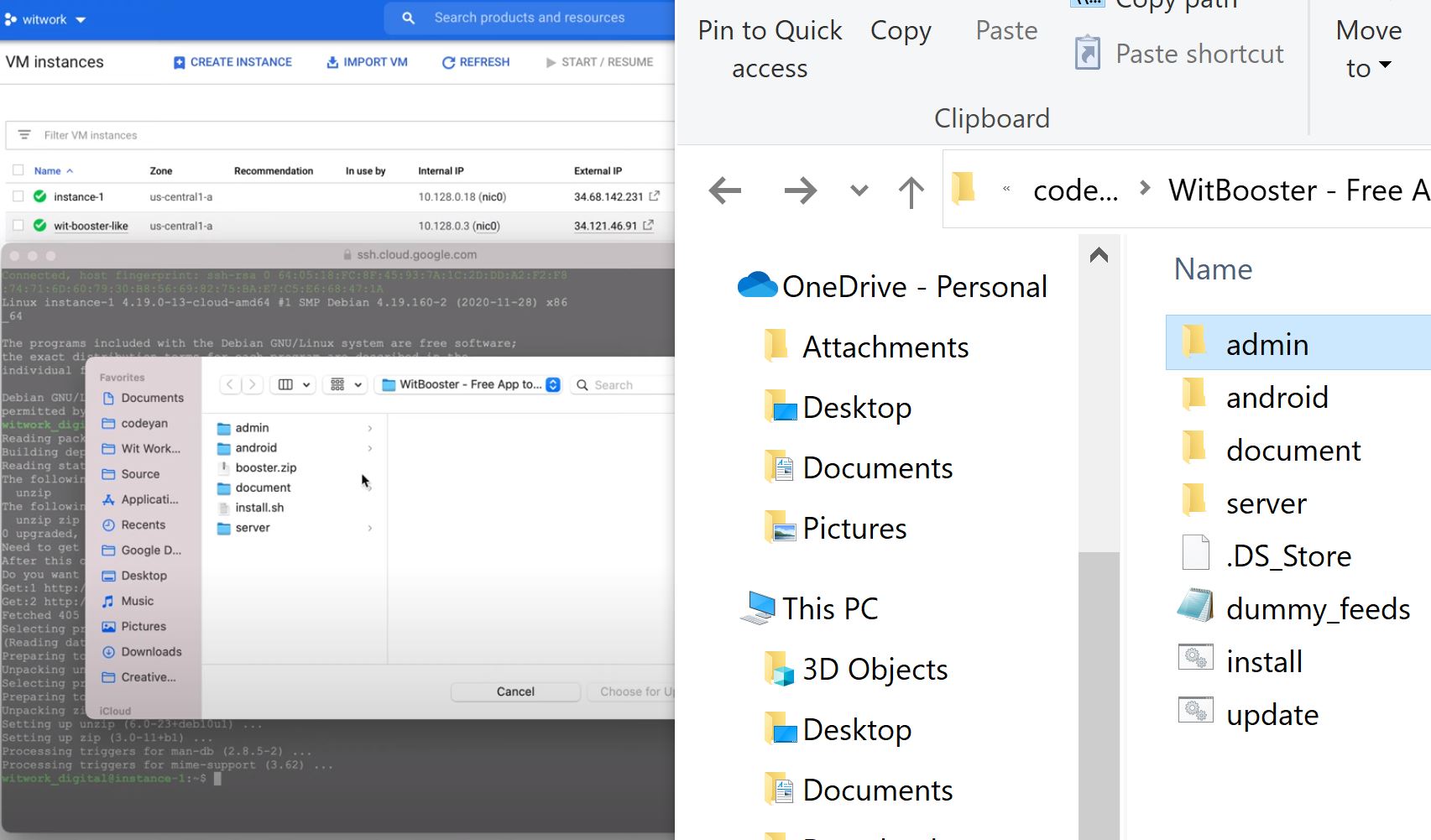Expand the server folder chevron in Mac dialog
1431x840 pixels.
(370, 528)
